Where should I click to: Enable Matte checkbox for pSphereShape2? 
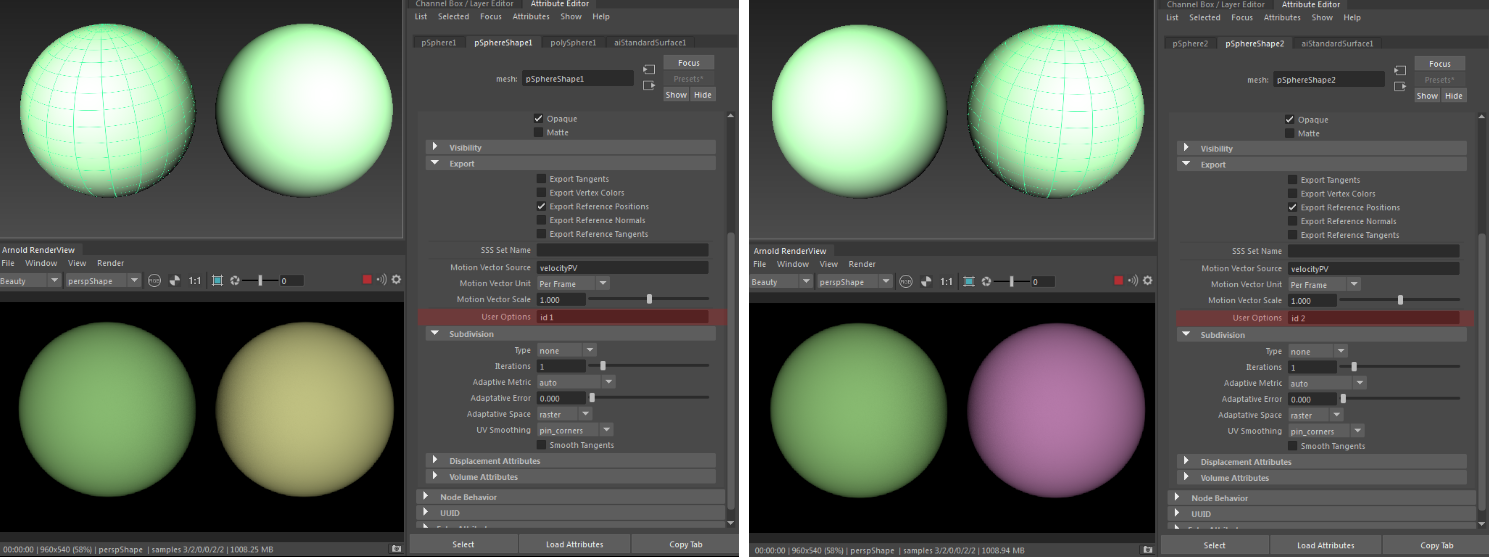pyautogui.click(x=1290, y=133)
